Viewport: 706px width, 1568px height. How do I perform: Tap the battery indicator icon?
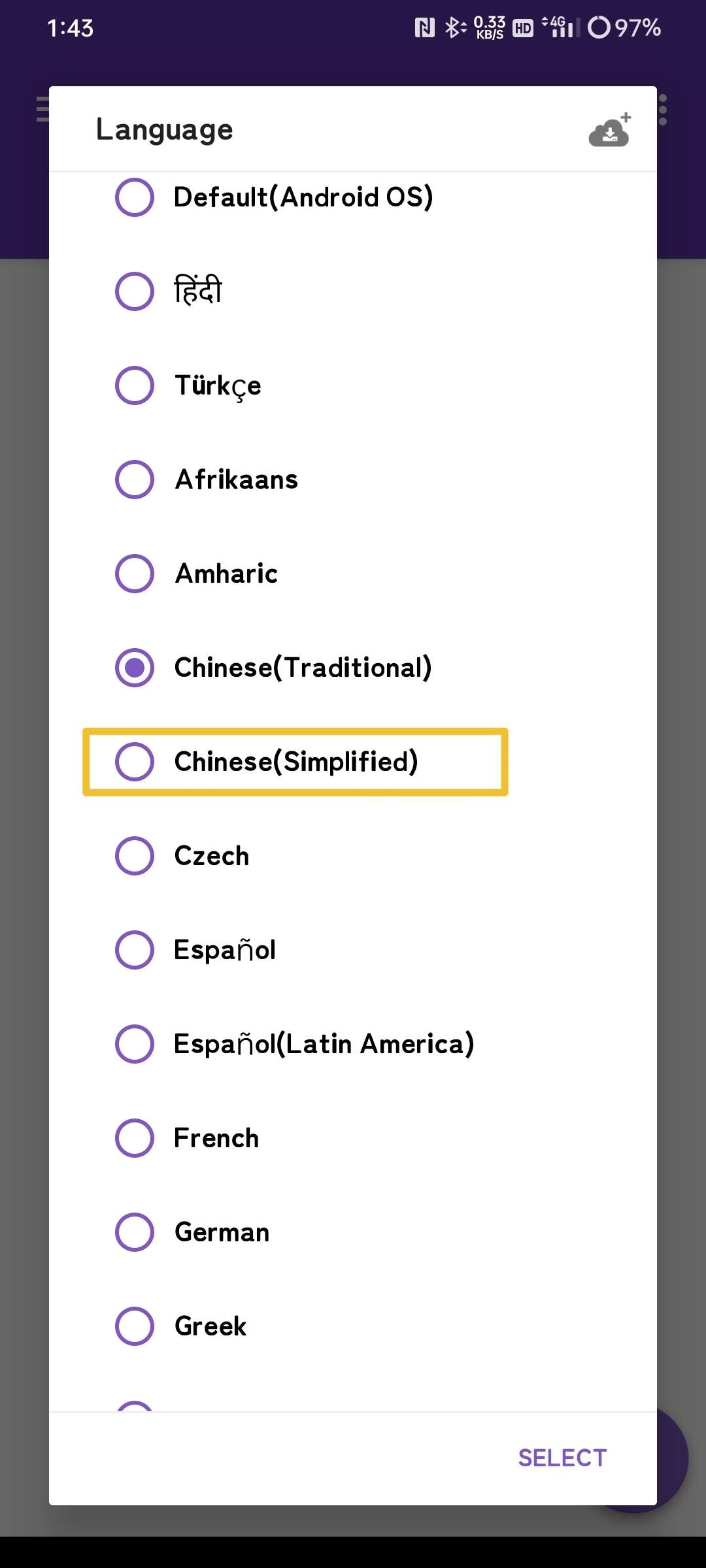(599, 27)
